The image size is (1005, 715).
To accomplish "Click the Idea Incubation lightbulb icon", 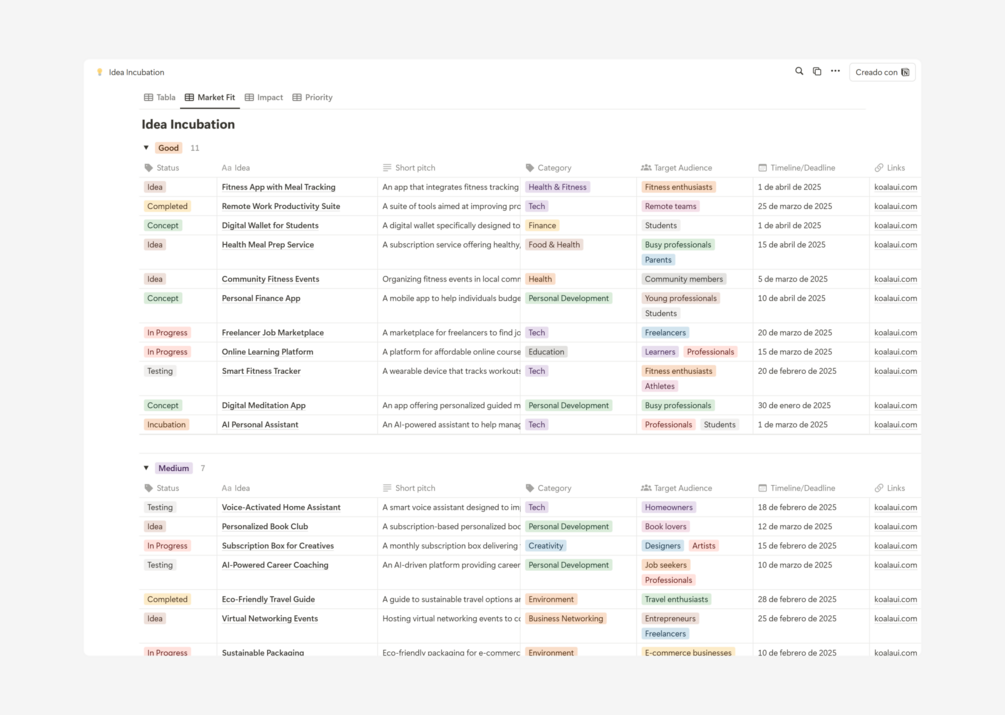I will 99,72.
